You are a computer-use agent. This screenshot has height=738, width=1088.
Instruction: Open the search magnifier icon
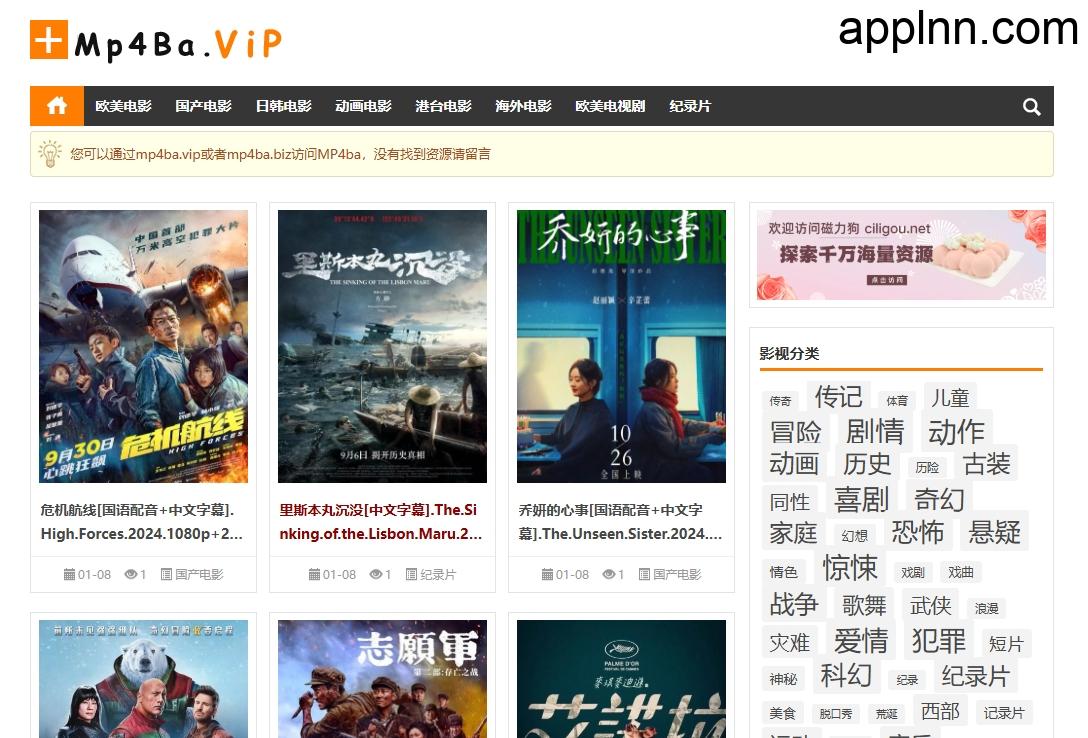pos(1032,107)
